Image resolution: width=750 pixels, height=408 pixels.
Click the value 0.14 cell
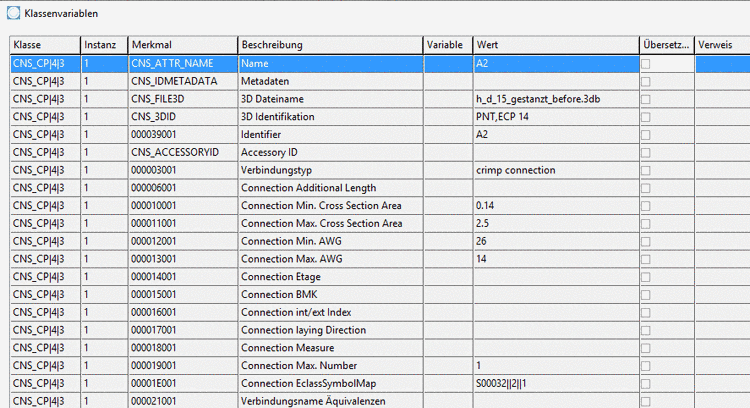pyautogui.click(x=556, y=206)
